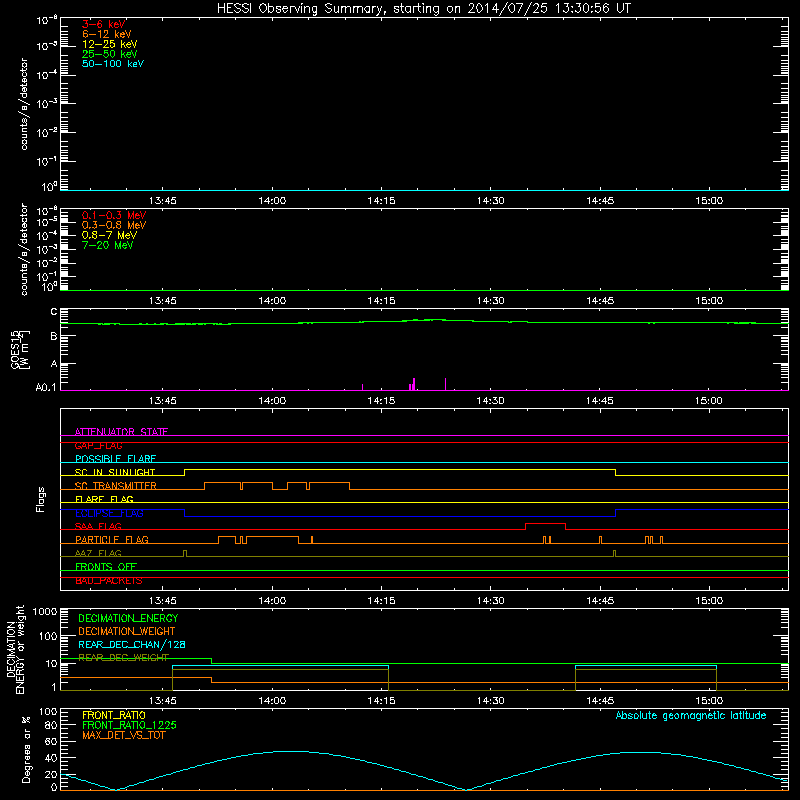The image size is (800, 800).
Task: Select the REAR_DEC_CHAN/128 legend label
Action: [x=132, y=644]
